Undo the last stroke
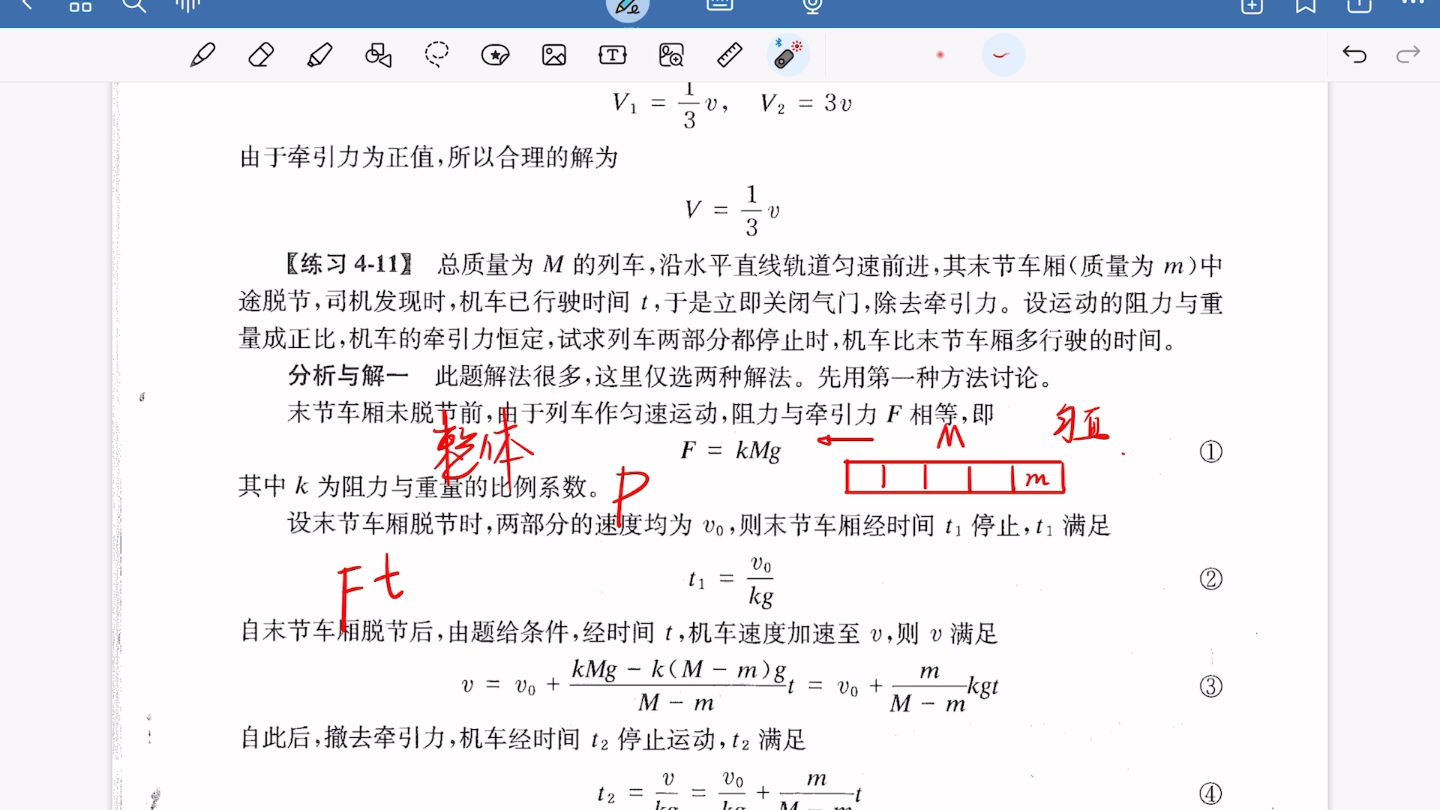Image resolution: width=1440 pixels, height=810 pixels. pos(1354,55)
